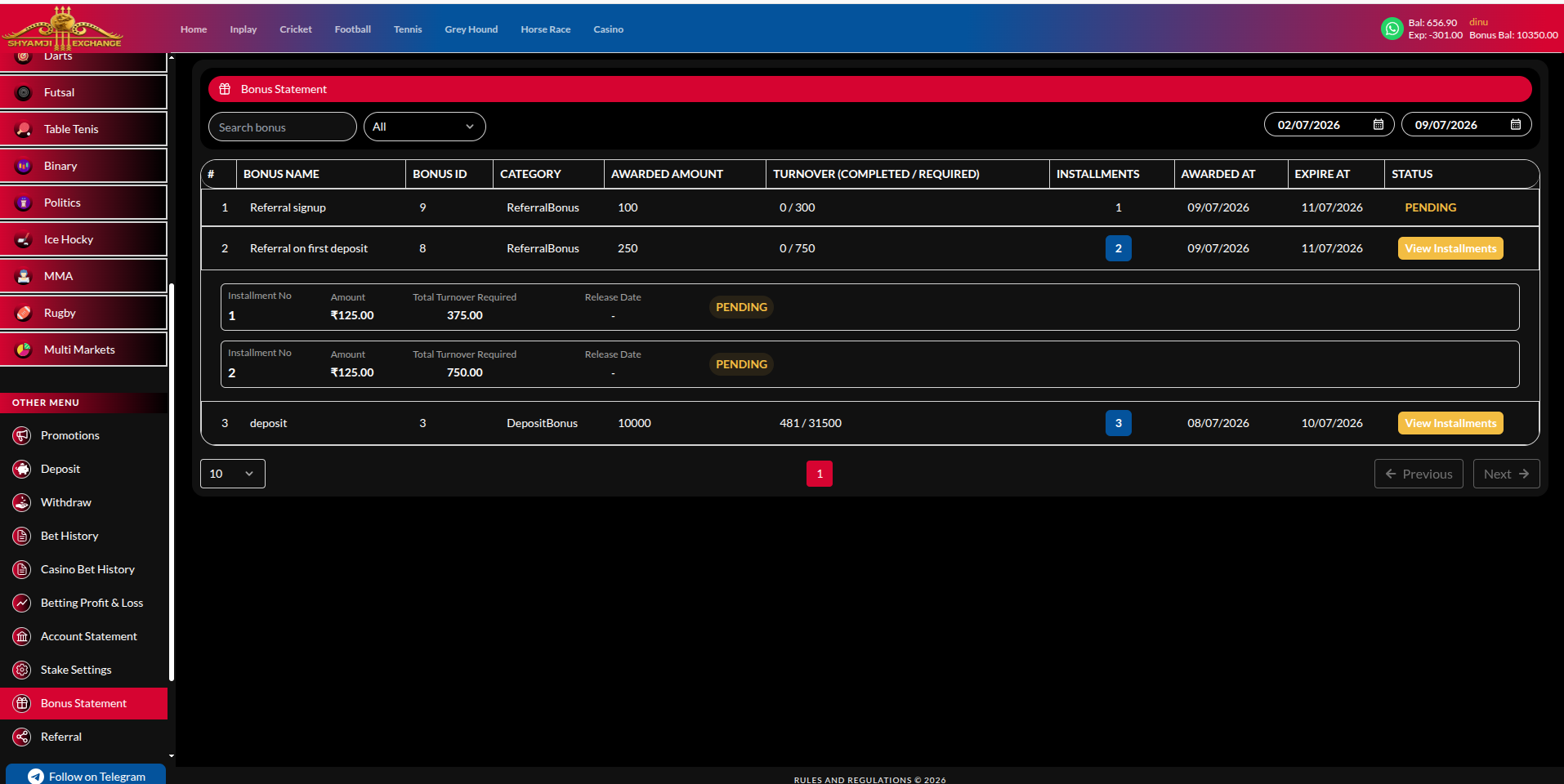The height and width of the screenshot is (784, 1564).
Task: Open the To date calendar icon
Action: [x=1516, y=124]
